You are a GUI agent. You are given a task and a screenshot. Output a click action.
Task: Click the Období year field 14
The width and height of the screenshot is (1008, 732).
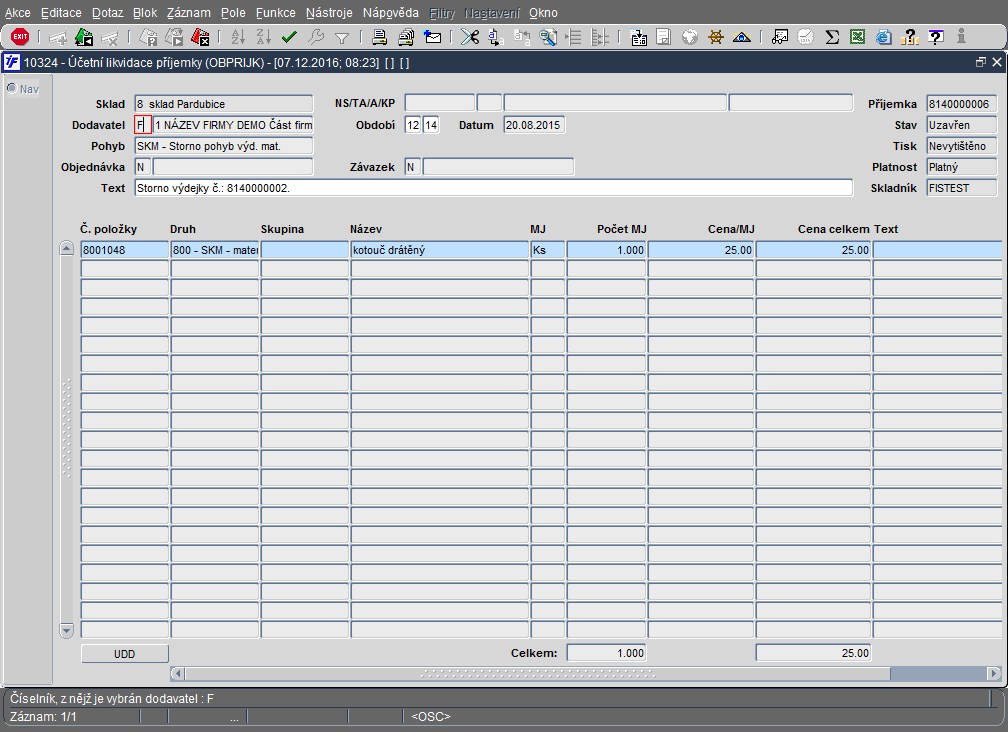point(431,125)
